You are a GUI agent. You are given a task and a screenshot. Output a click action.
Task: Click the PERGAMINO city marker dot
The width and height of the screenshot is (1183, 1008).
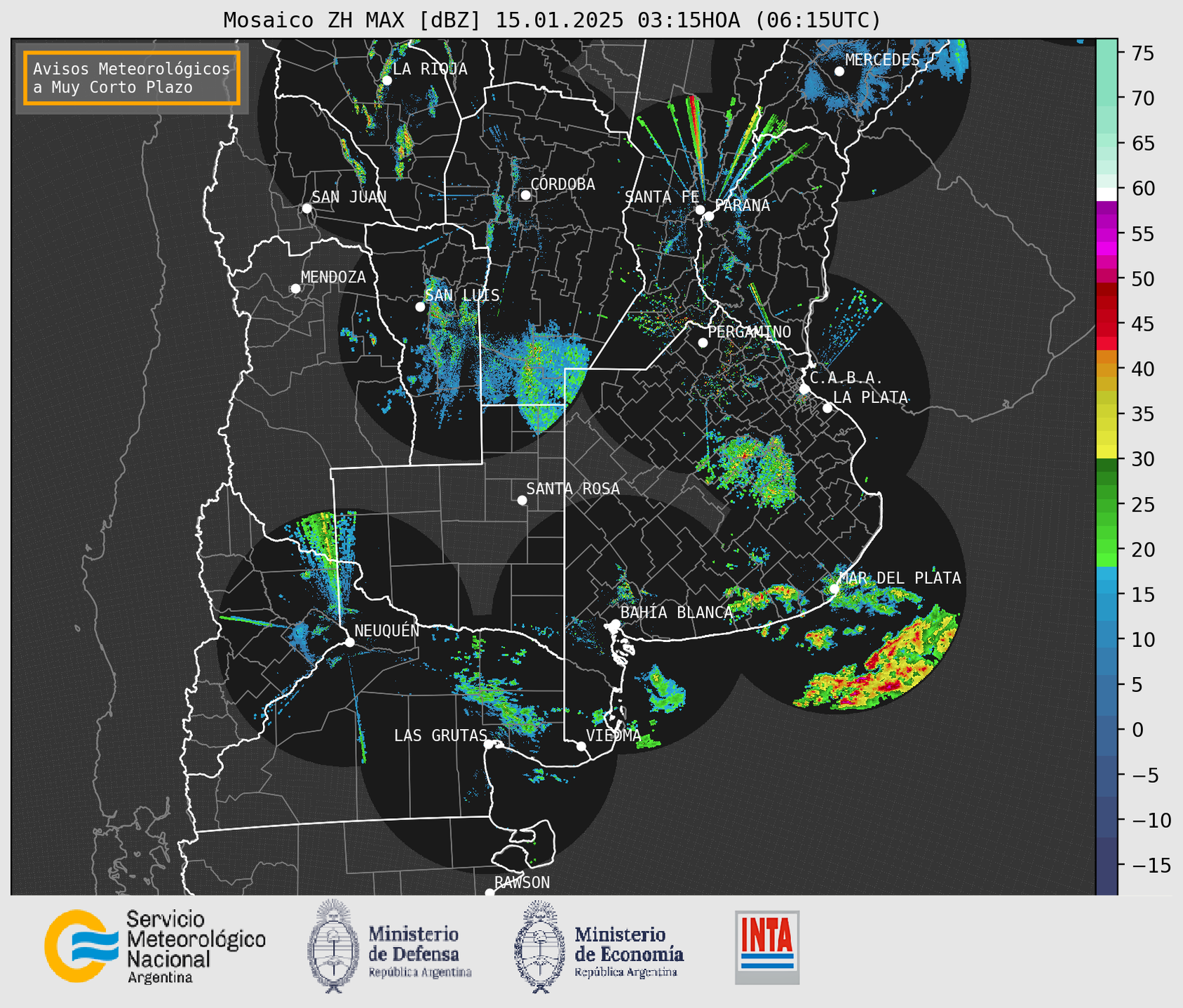pyautogui.click(x=703, y=343)
